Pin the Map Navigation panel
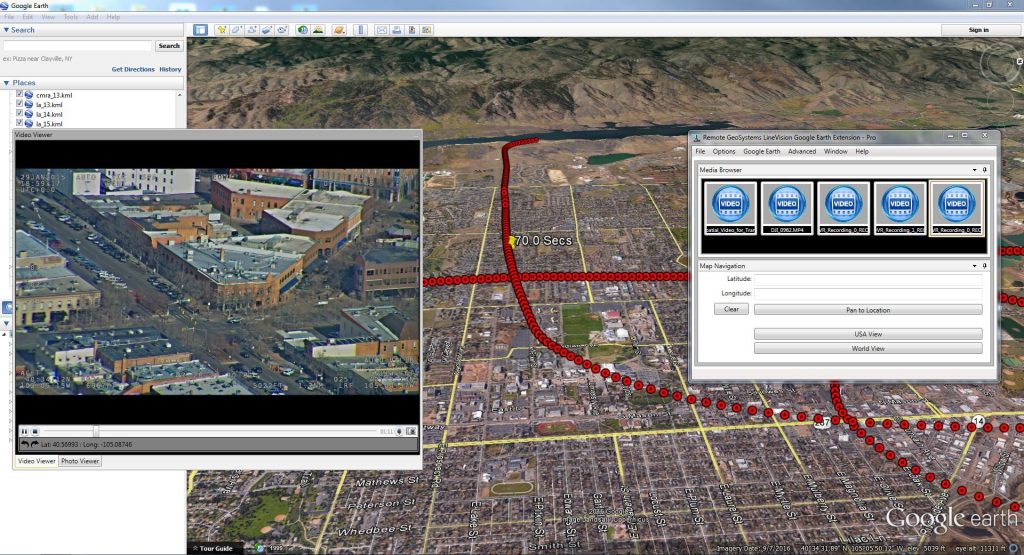Screen dimensions: 1024x555 985,266
